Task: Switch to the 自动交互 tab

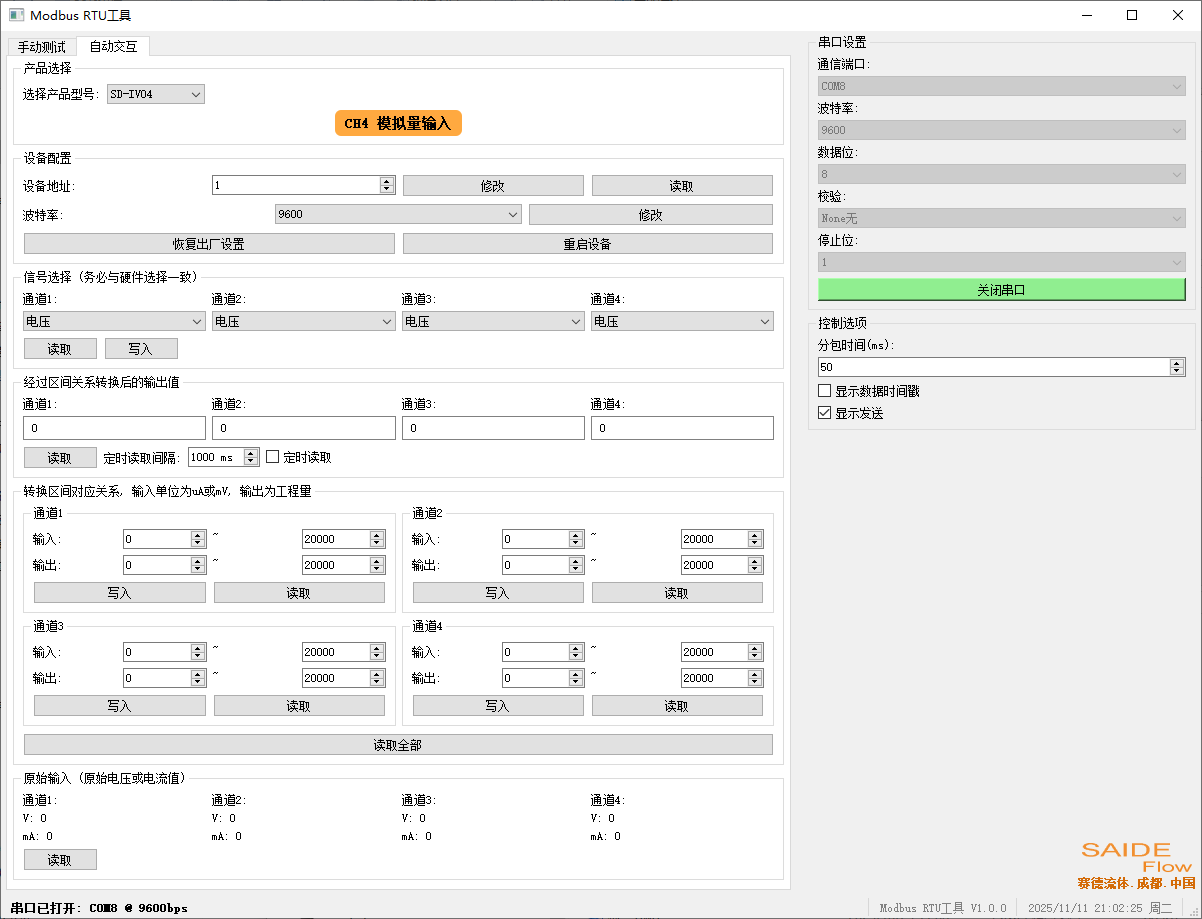Action: [x=112, y=46]
